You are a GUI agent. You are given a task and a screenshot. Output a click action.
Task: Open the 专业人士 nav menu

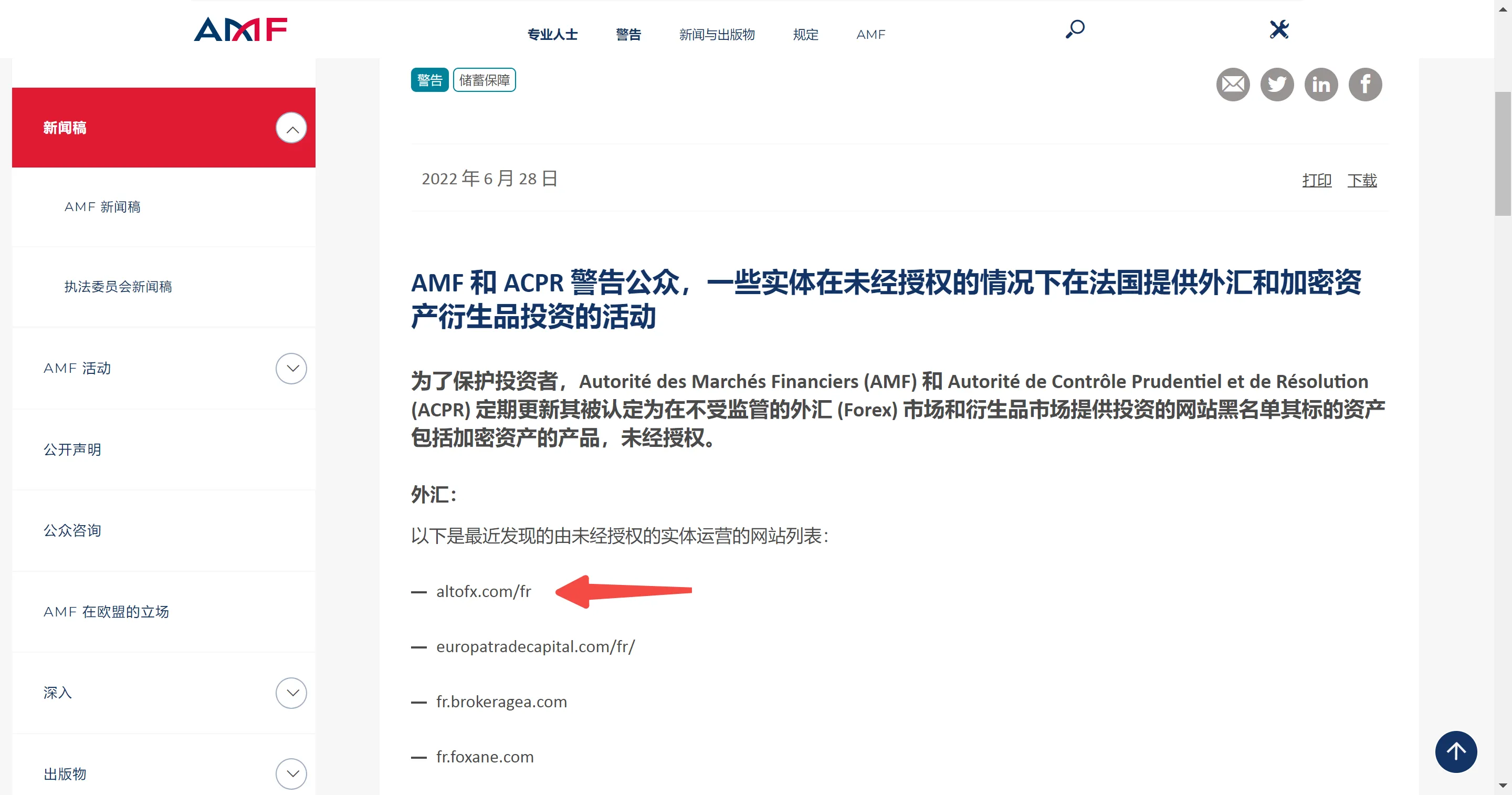(x=552, y=35)
